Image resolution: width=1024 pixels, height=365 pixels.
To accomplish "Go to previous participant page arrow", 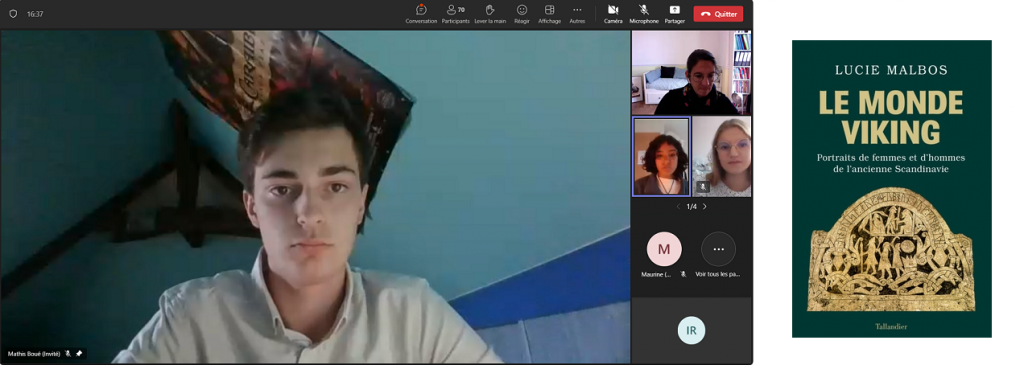I will tap(678, 206).
